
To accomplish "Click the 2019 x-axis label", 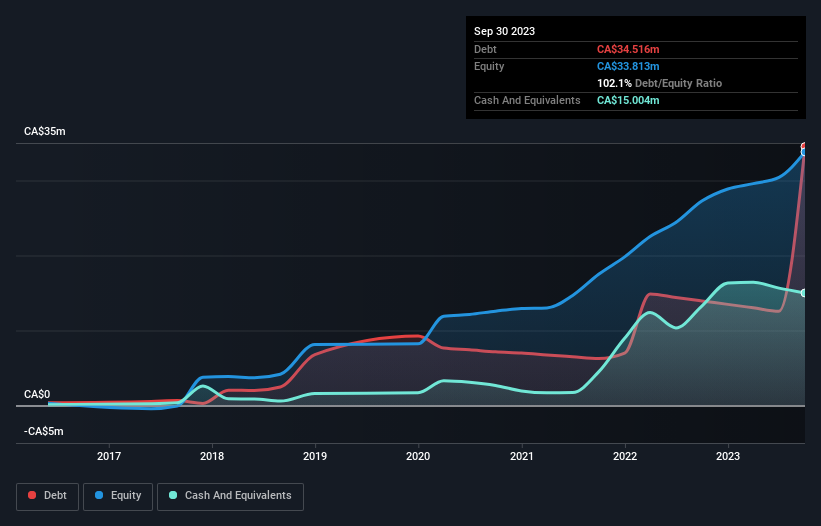I will [315, 456].
